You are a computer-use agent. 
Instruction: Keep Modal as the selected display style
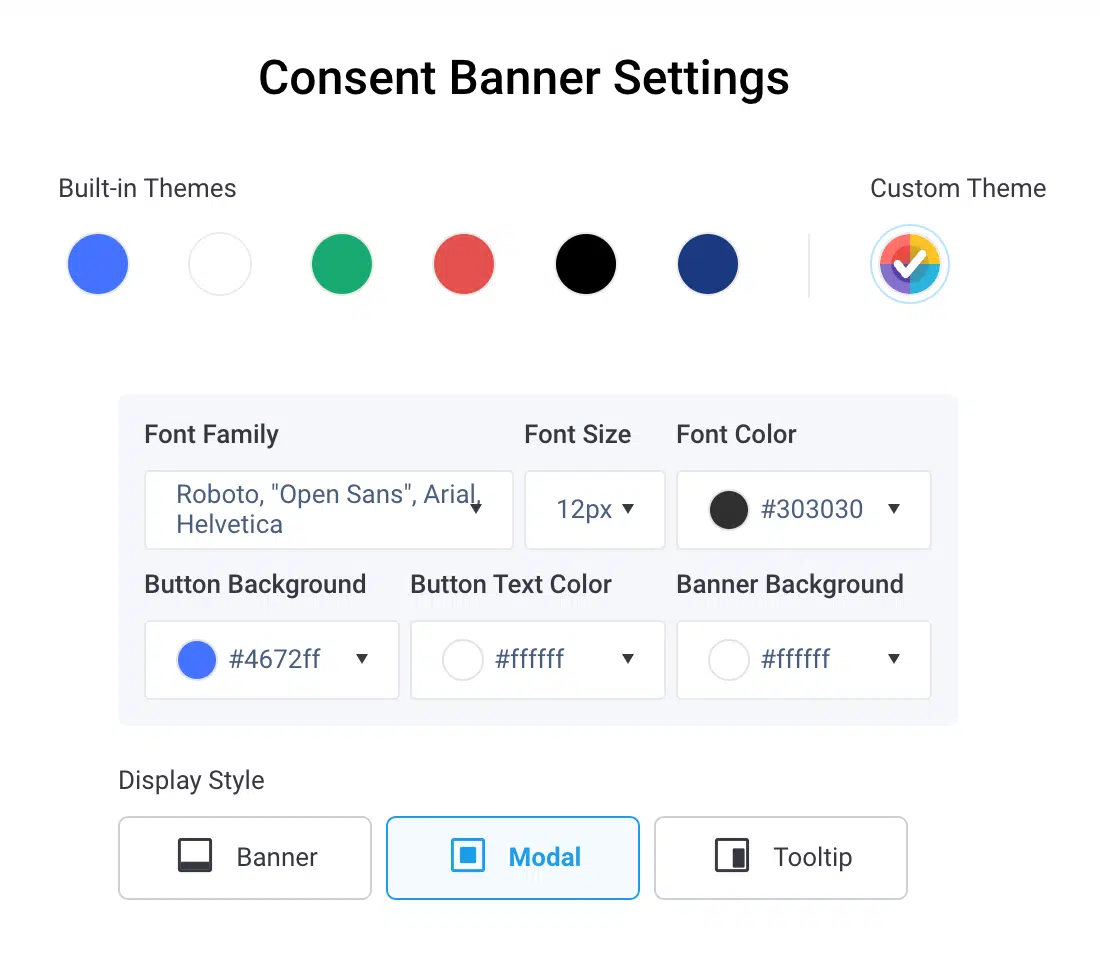point(512,856)
